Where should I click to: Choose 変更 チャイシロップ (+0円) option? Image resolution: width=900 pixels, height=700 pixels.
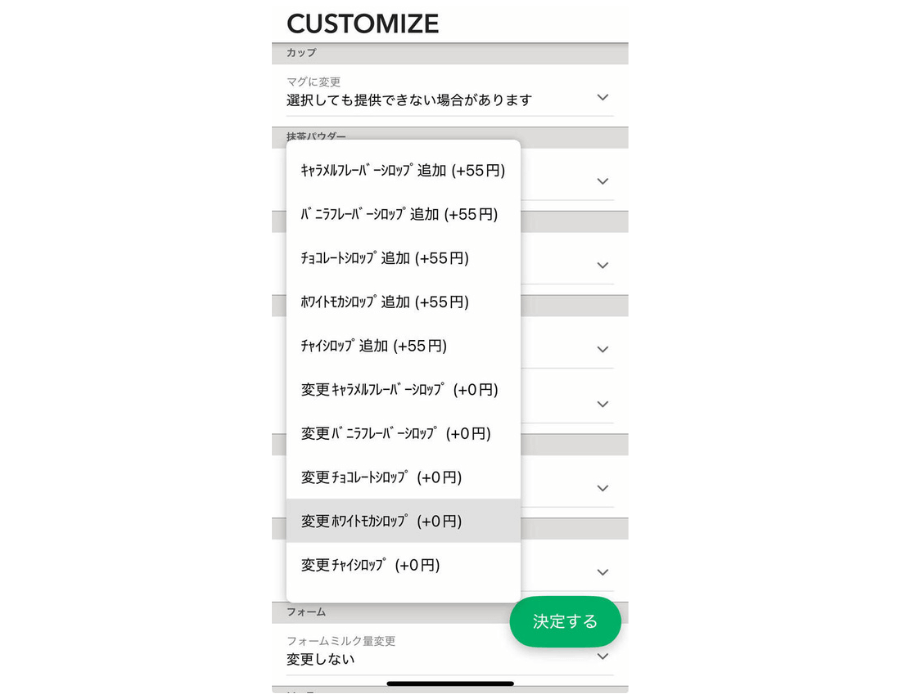point(371,565)
